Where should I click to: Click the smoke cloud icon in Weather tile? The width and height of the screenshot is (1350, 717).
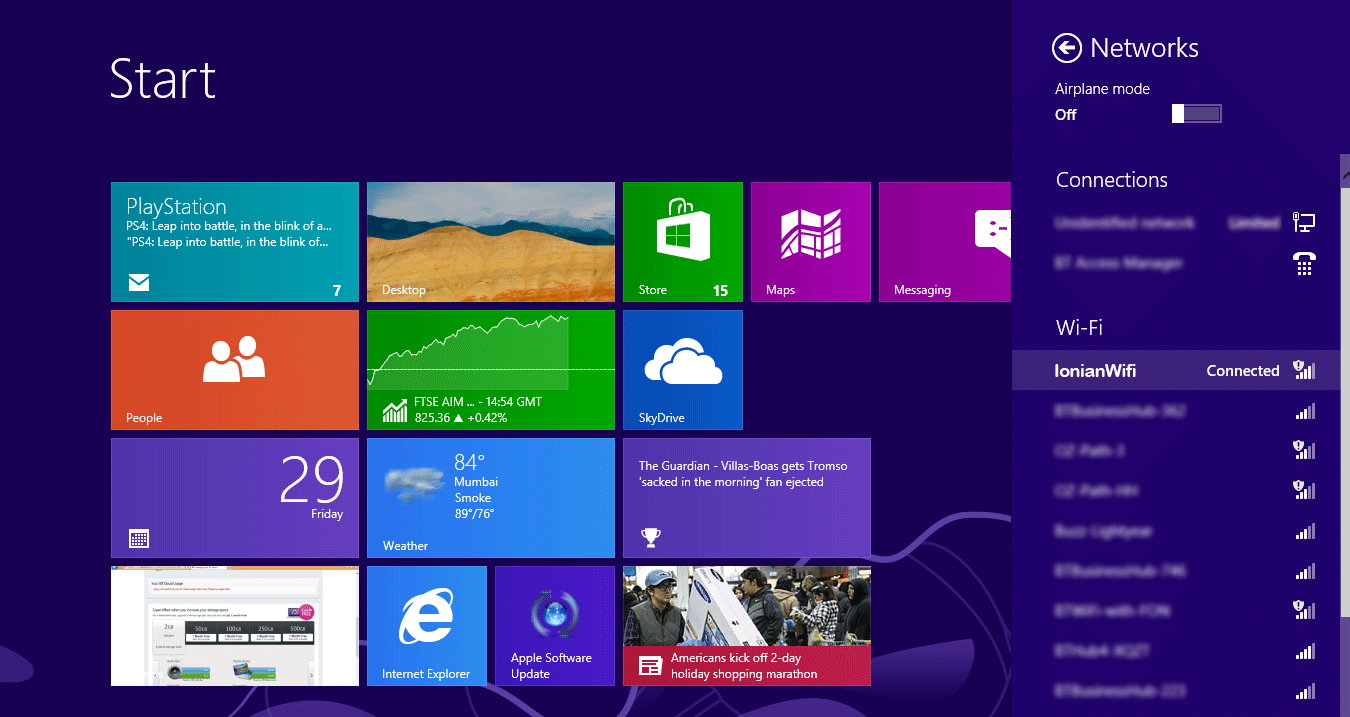coord(414,485)
